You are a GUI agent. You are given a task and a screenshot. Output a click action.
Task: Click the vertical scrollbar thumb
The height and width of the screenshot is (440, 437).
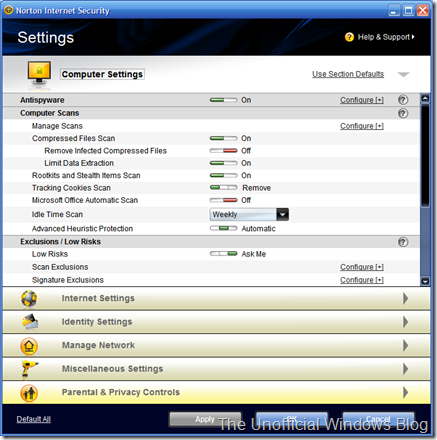(425, 156)
